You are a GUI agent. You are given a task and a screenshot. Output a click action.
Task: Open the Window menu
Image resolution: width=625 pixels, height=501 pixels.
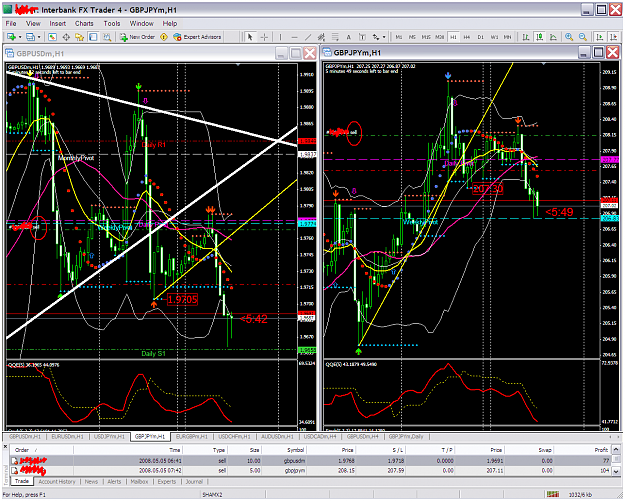coord(142,24)
